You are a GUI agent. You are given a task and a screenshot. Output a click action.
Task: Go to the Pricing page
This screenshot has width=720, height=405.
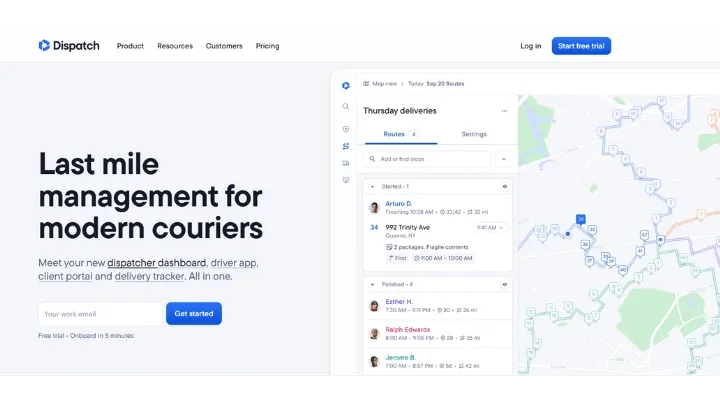[267, 46]
